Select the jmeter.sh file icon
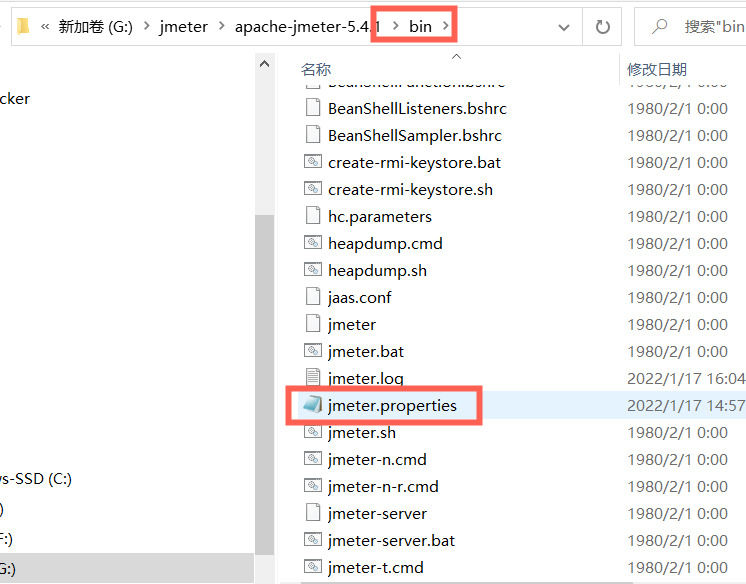This screenshot has width=746, height=584. coord(313,432)
